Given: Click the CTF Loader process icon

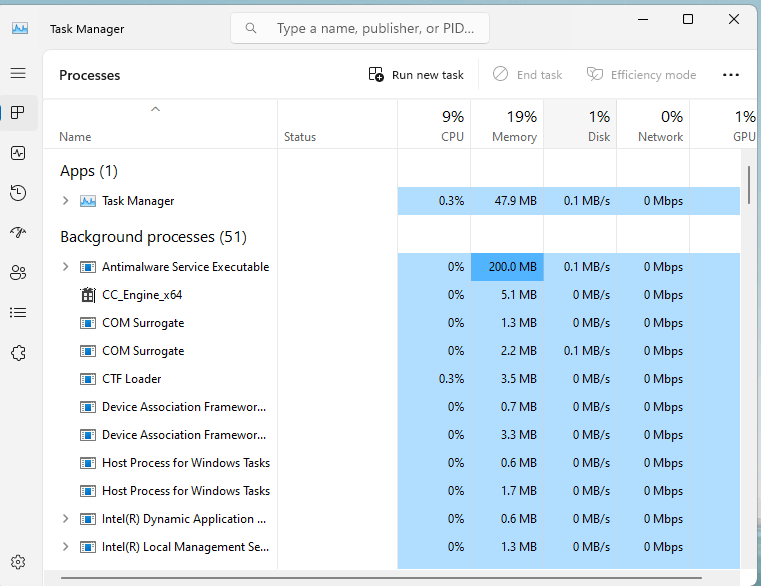Looking at the screenshot, I should pos(88,379).
